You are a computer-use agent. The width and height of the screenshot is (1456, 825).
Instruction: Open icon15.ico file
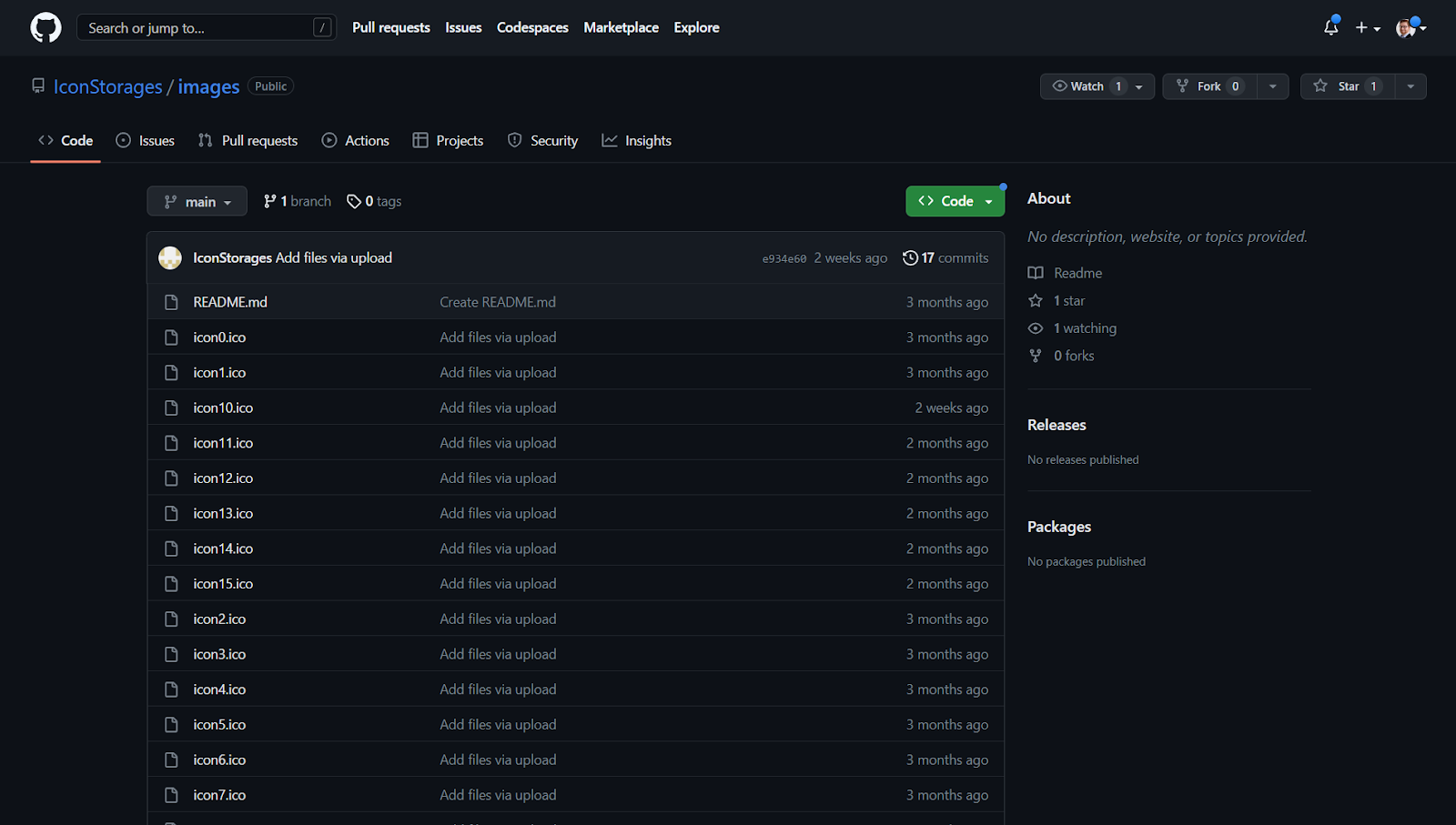pos(223,584)
